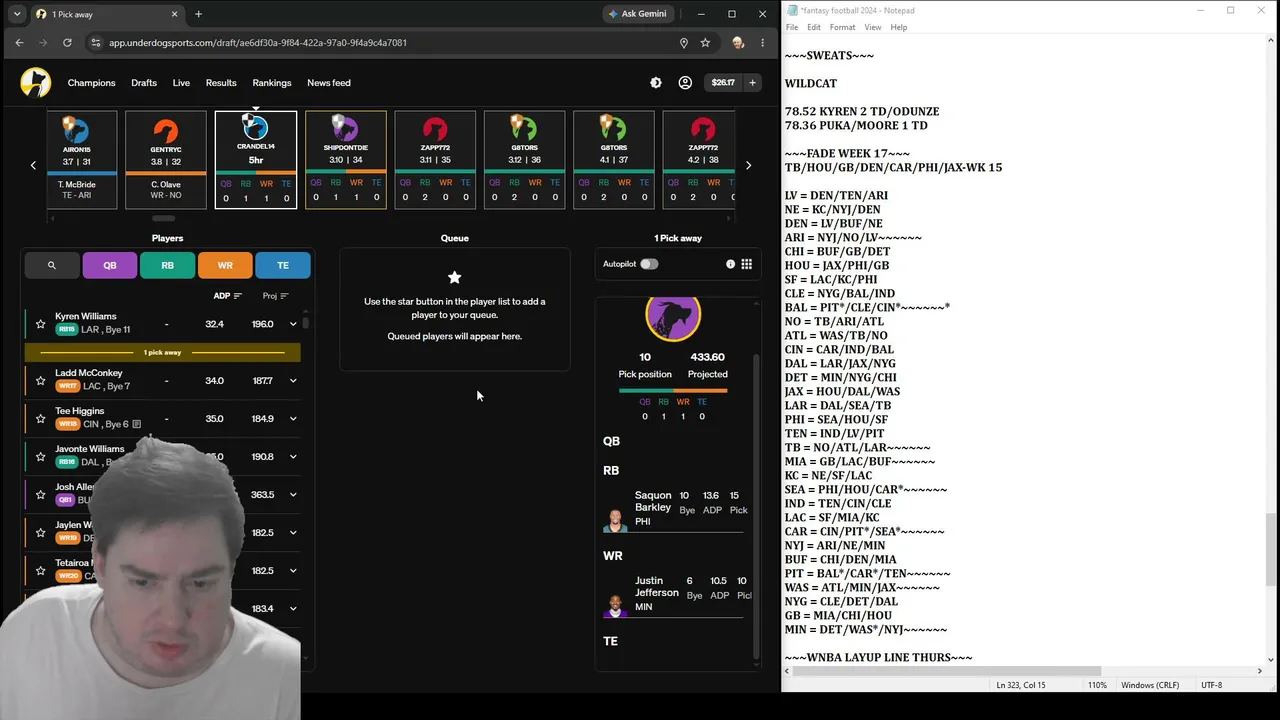Expand Javonte Williams player details
The image size is (1280, 720).
(293, 457)
